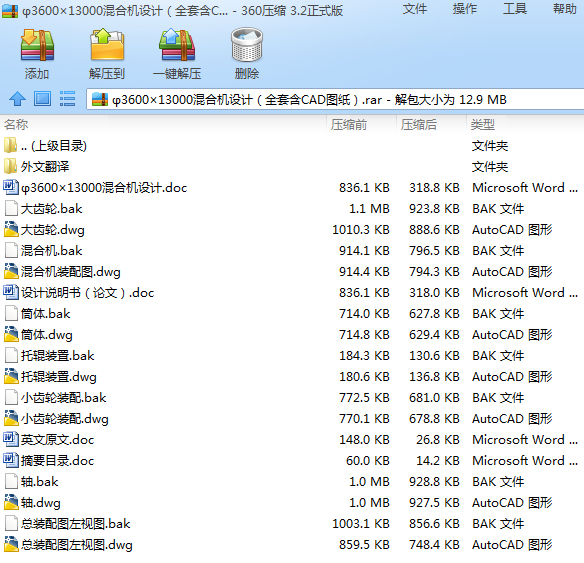Select the .. (上级目录) entry name
Image resolution: width=584 pixels, height=563 pixels.
(x=54, y=146)
